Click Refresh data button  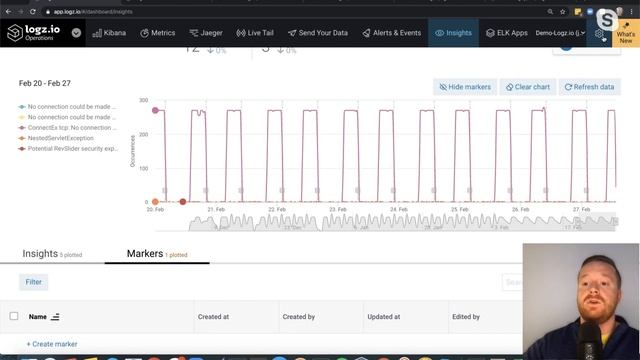click(x=589, y=87)
